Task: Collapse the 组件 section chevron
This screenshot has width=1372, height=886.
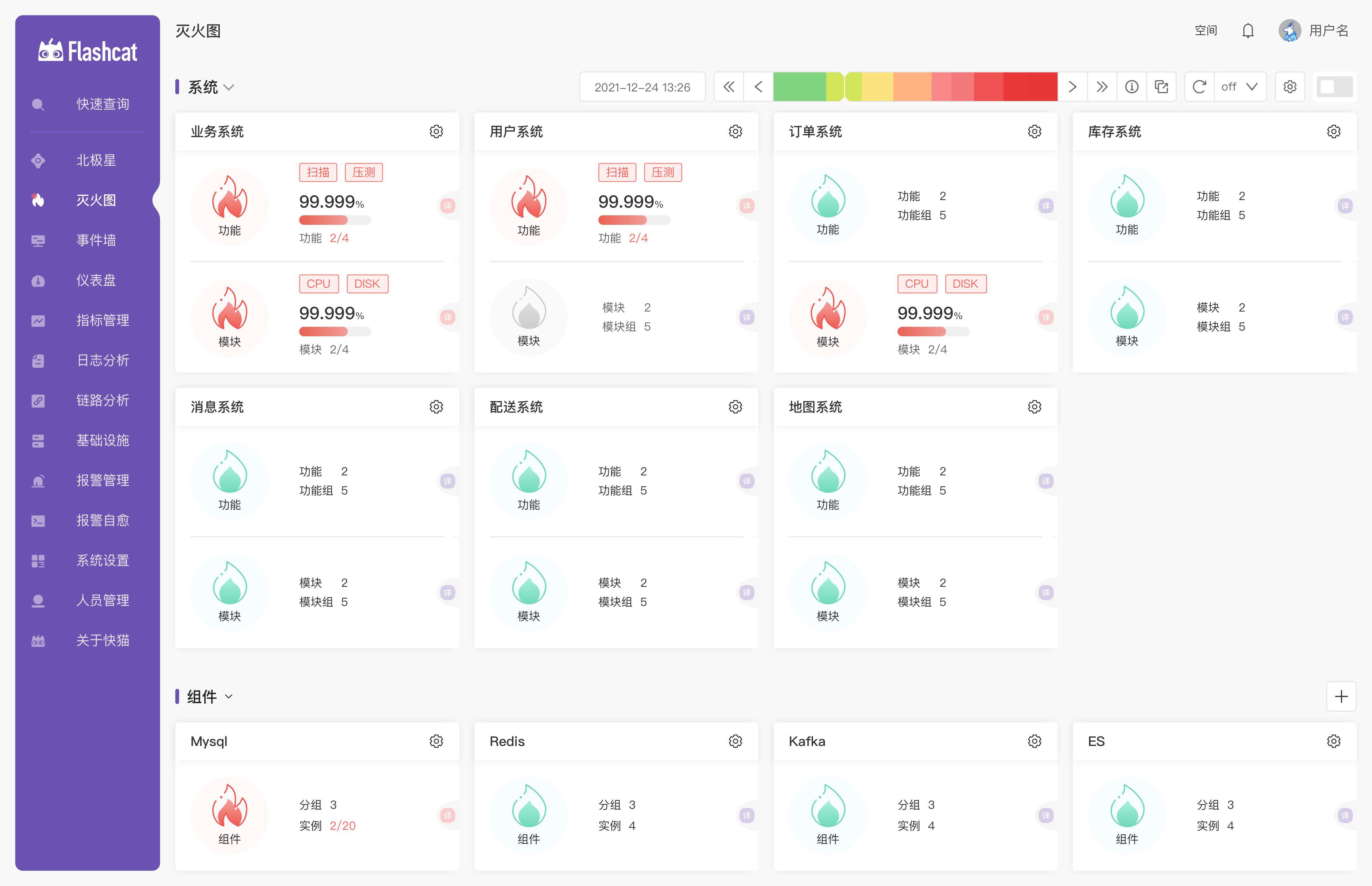Action: (228, 697)
